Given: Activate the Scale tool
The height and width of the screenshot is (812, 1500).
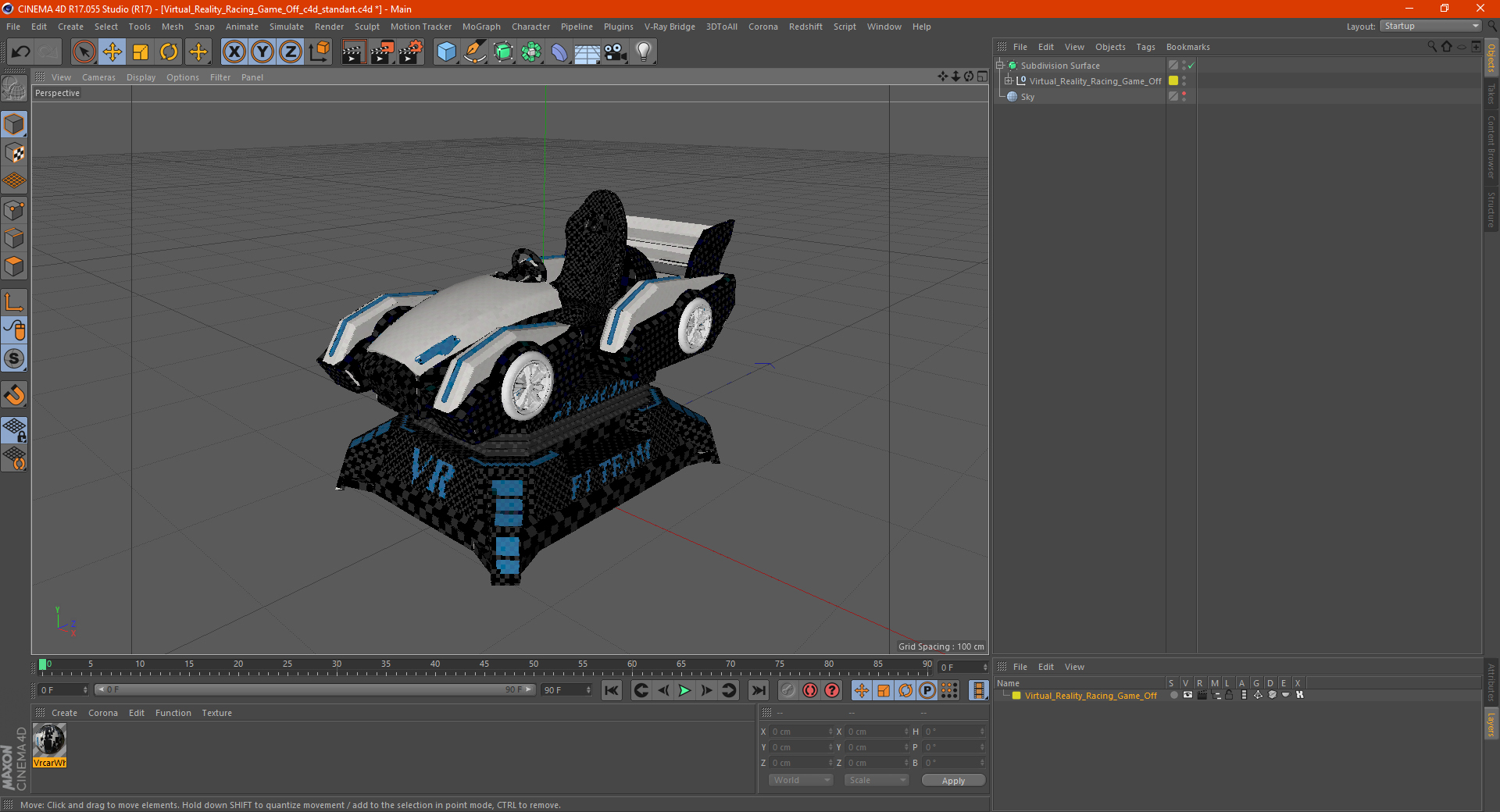Looking at the screenshot, I should click(141, 52).
